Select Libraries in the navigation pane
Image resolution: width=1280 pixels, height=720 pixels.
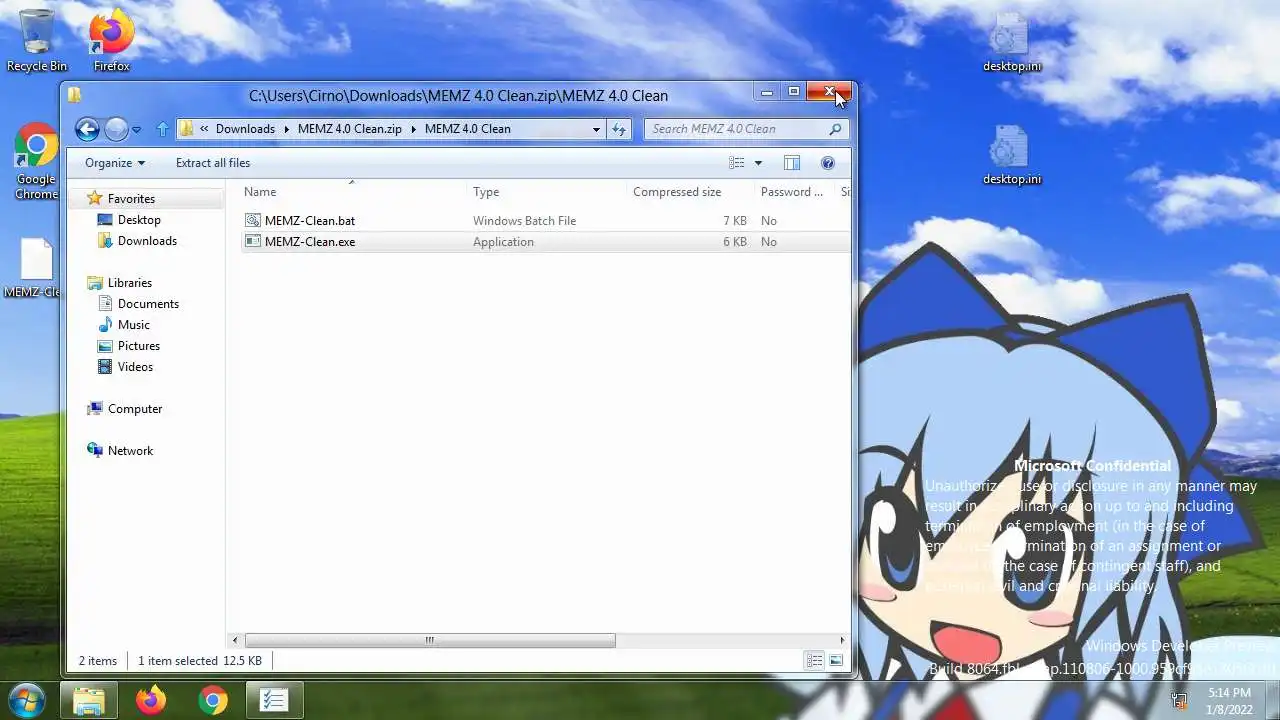pos(129,283)
